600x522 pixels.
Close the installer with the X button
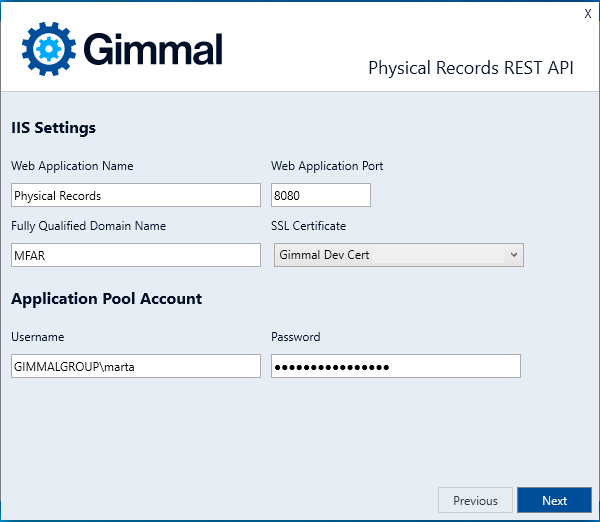point(588,13)
